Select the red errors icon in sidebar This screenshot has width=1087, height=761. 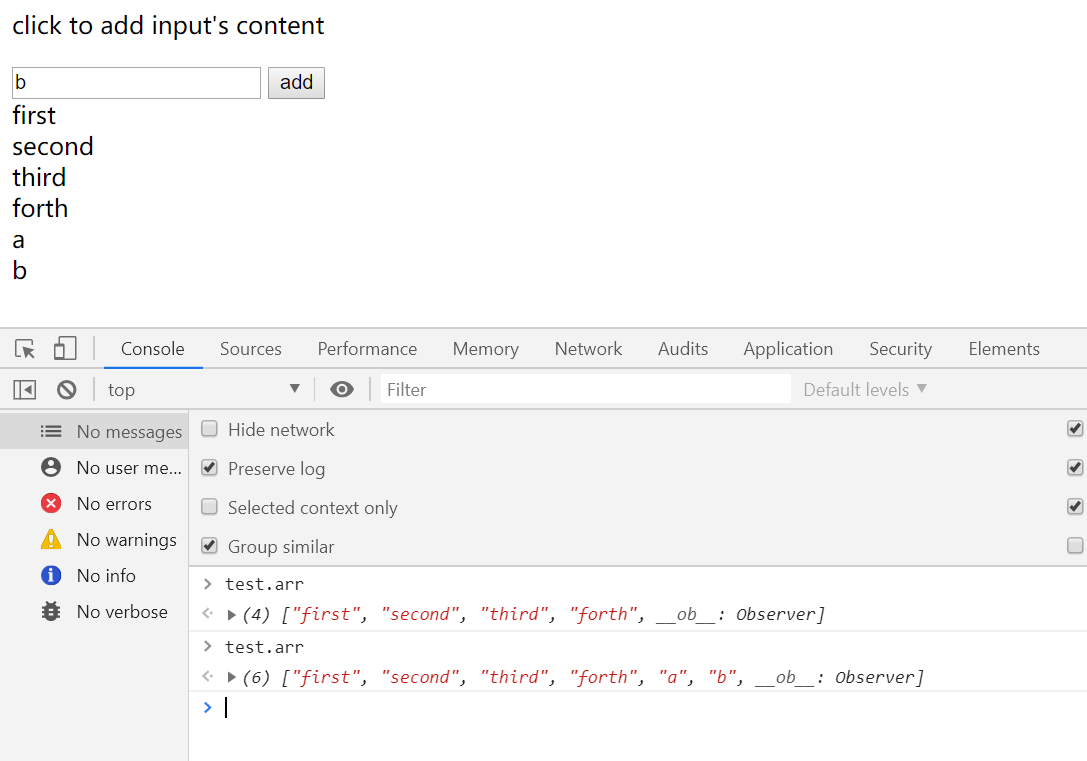click(x=51, y=504)
